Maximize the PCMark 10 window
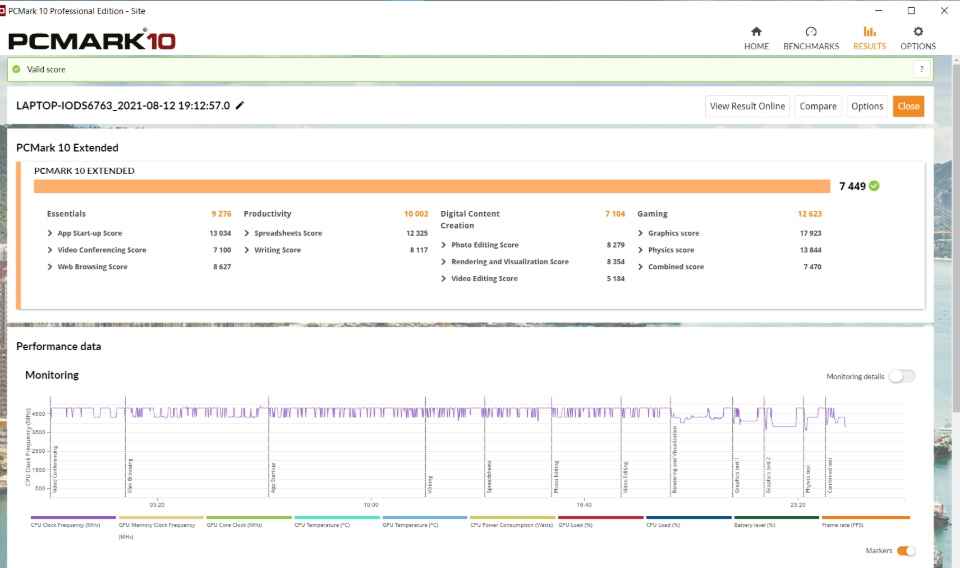Viewport: 960px width, 568px height. [x=911, y=10]
